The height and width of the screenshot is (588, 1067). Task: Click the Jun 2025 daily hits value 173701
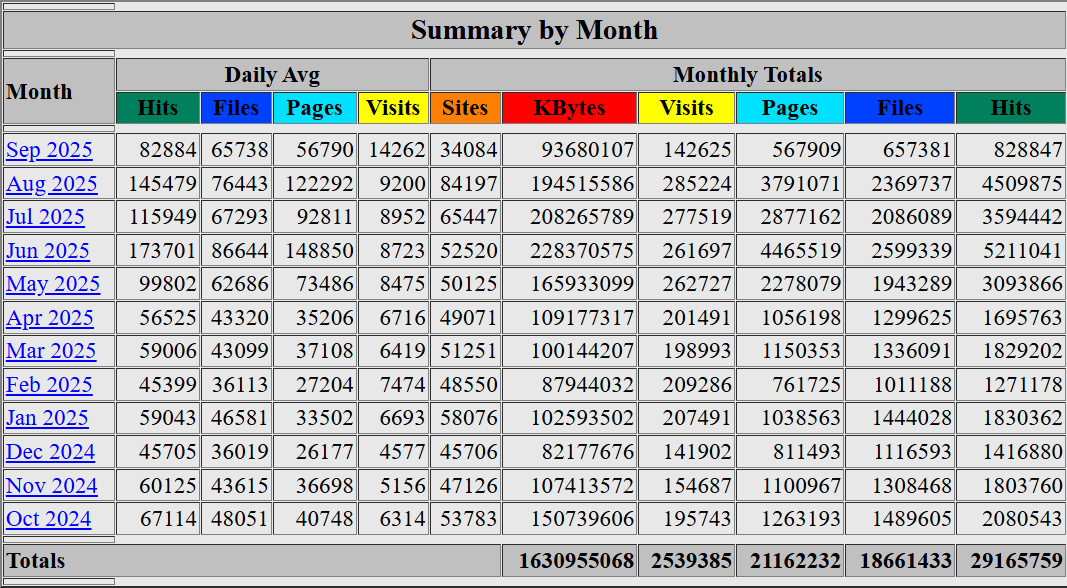(x=163, y=250)
